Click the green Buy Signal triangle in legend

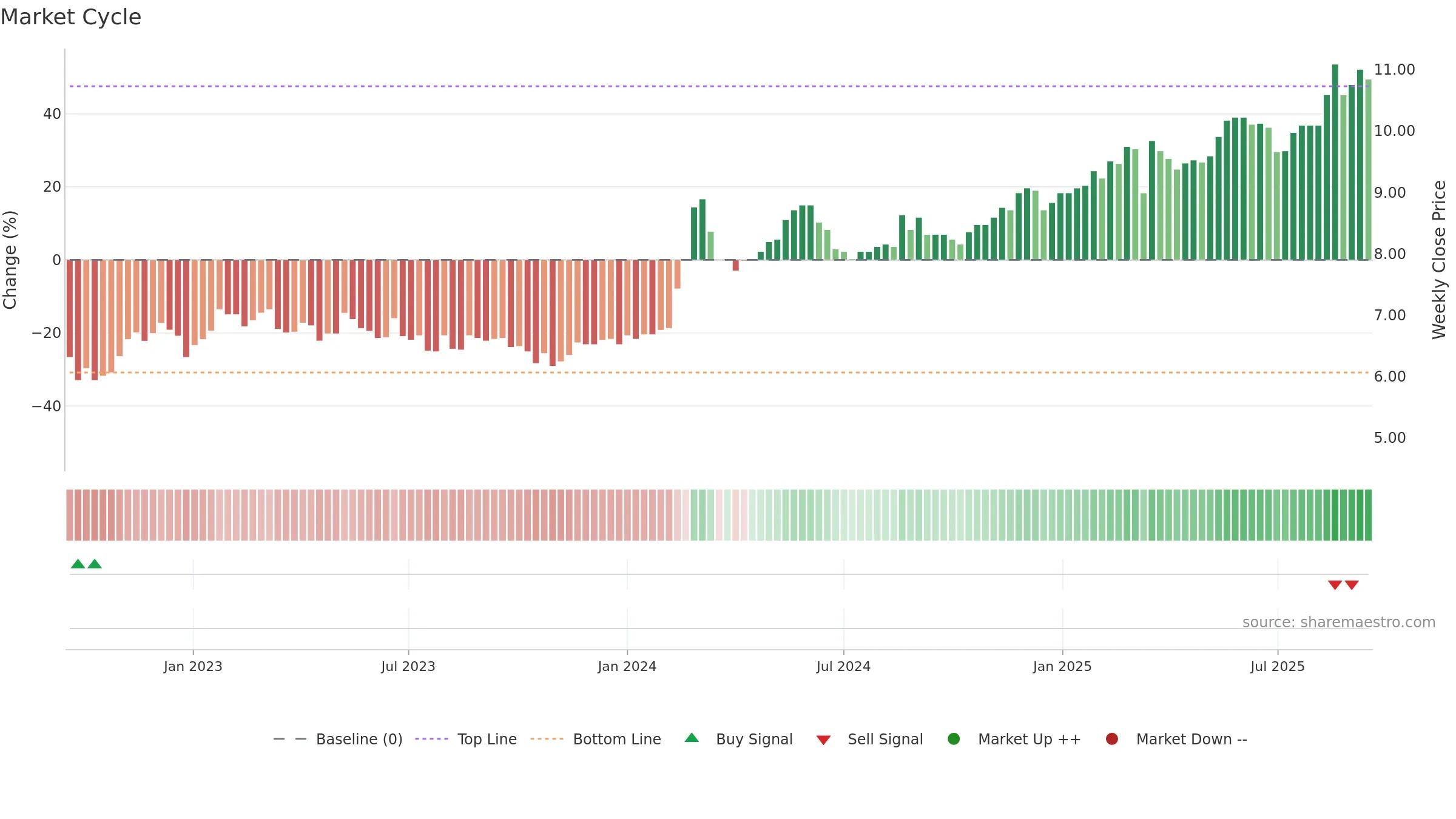click(x=692, y=738)
